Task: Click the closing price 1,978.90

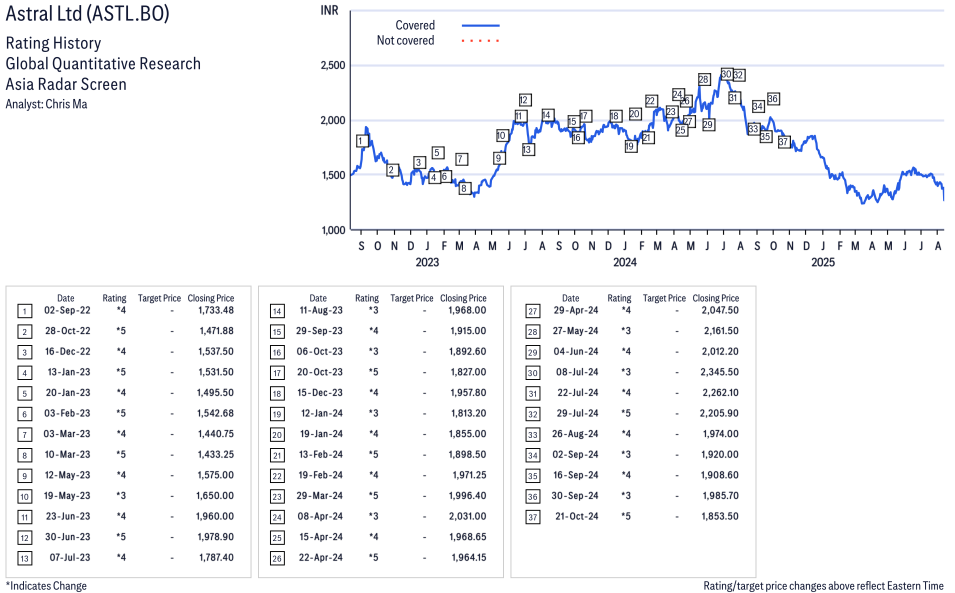Action: pyautogui.click(x=215, y=537)
